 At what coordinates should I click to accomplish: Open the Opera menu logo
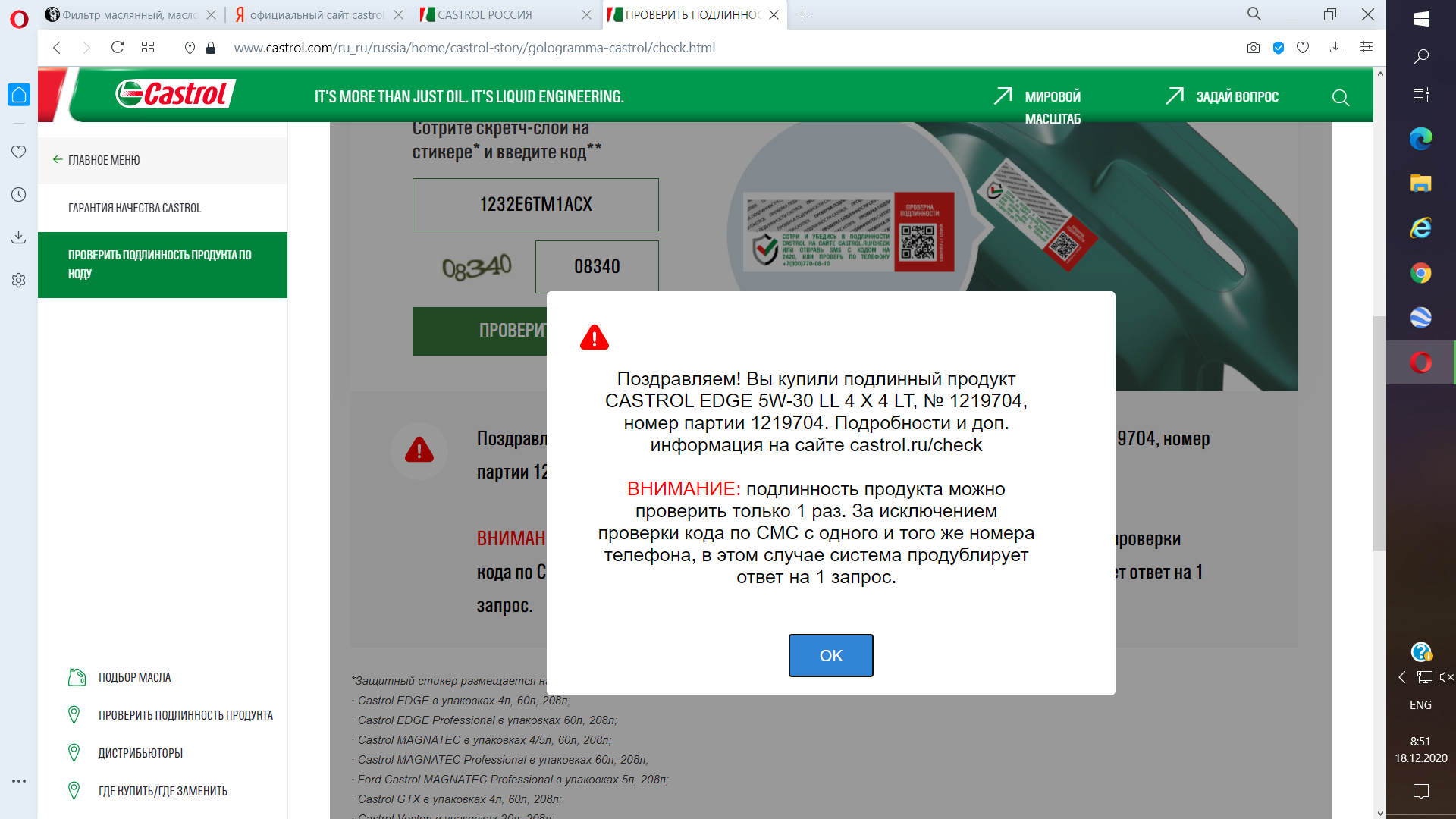[19, 18]
